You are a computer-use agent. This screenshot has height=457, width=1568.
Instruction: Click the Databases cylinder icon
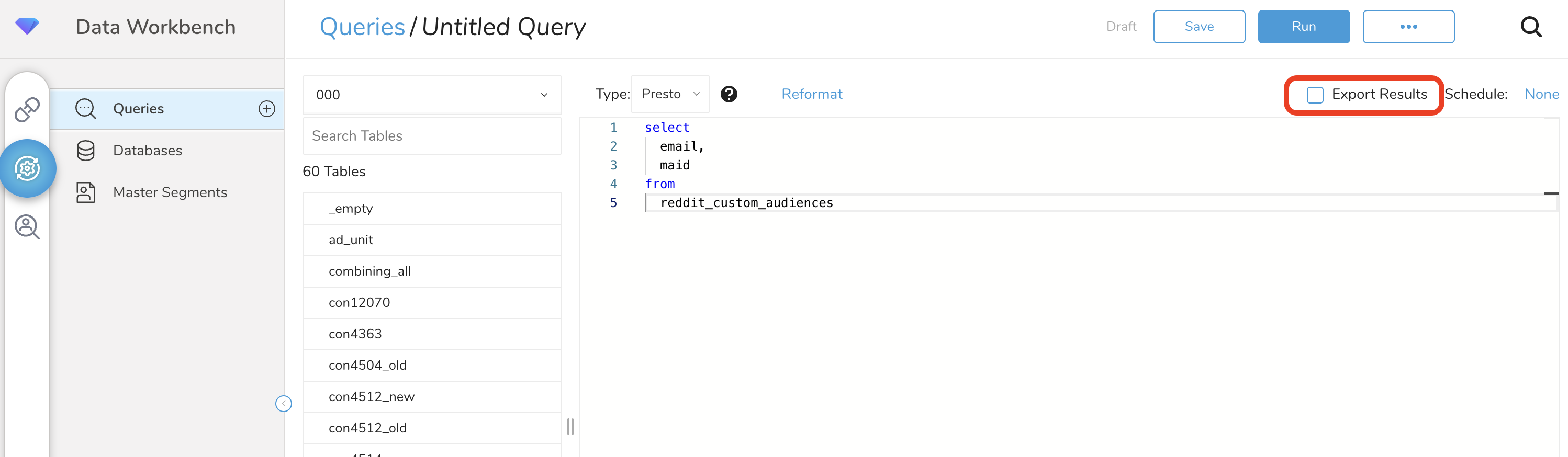click(x=86, y=150)
